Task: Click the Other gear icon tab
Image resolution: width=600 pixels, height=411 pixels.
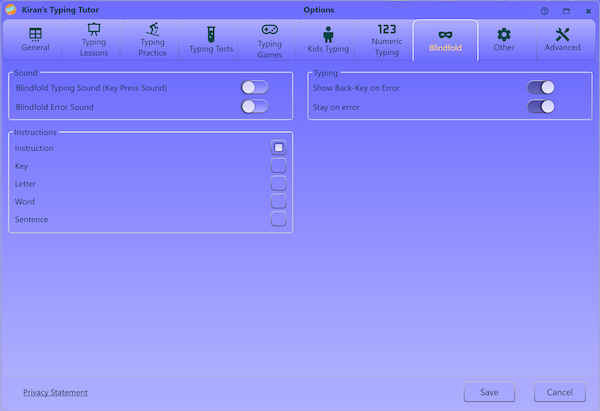Action: pos(504,34)
